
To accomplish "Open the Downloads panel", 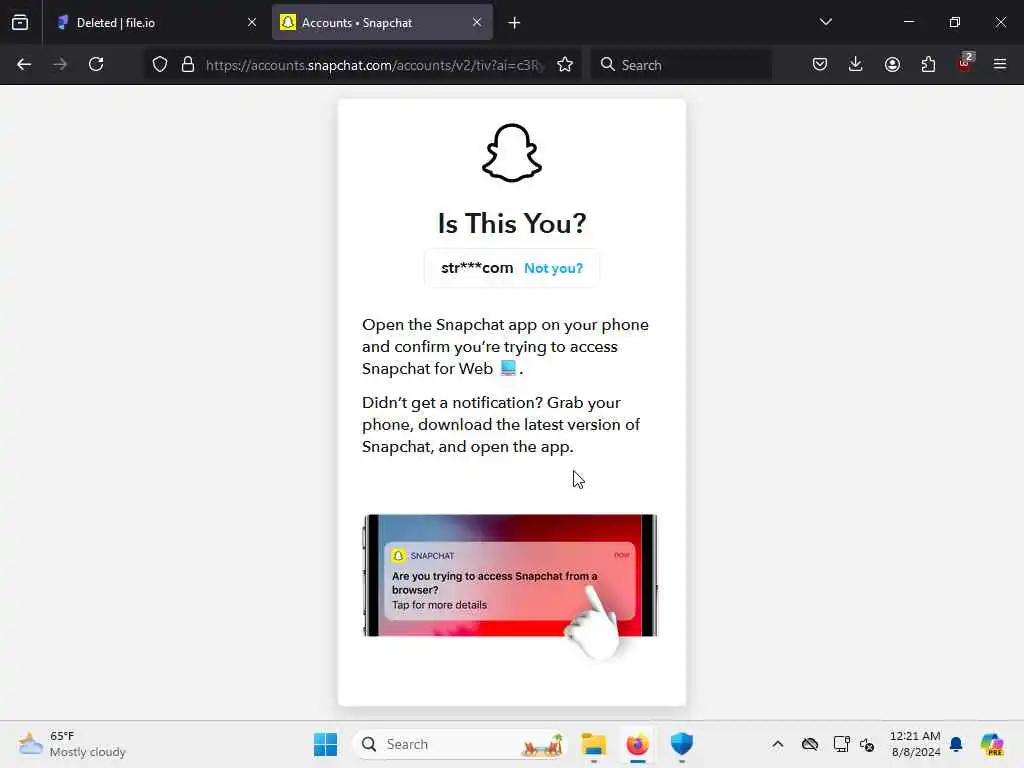I will [x=856, y=64].
